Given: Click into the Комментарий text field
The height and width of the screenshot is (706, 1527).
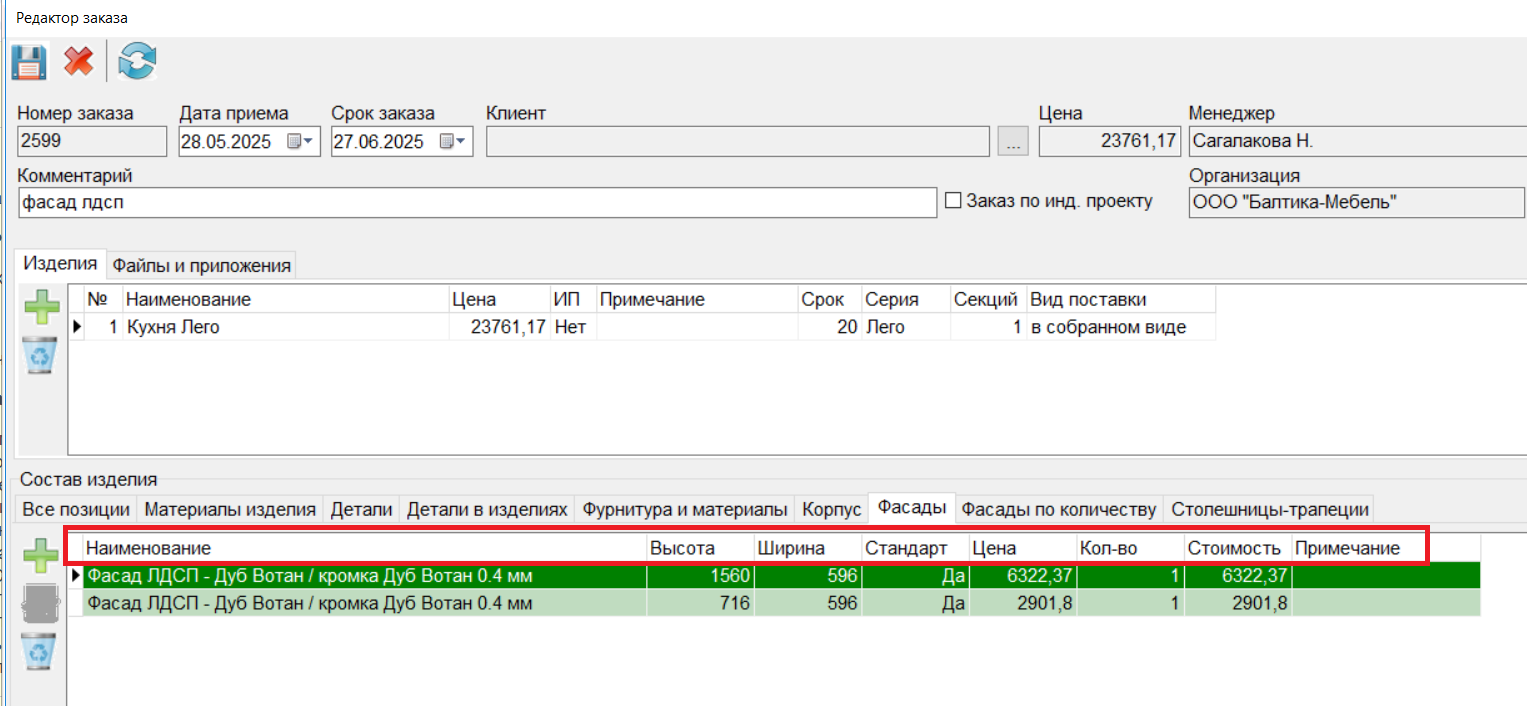Looking at the screenshot, I should pyautogui.click(x=477, y=203).
